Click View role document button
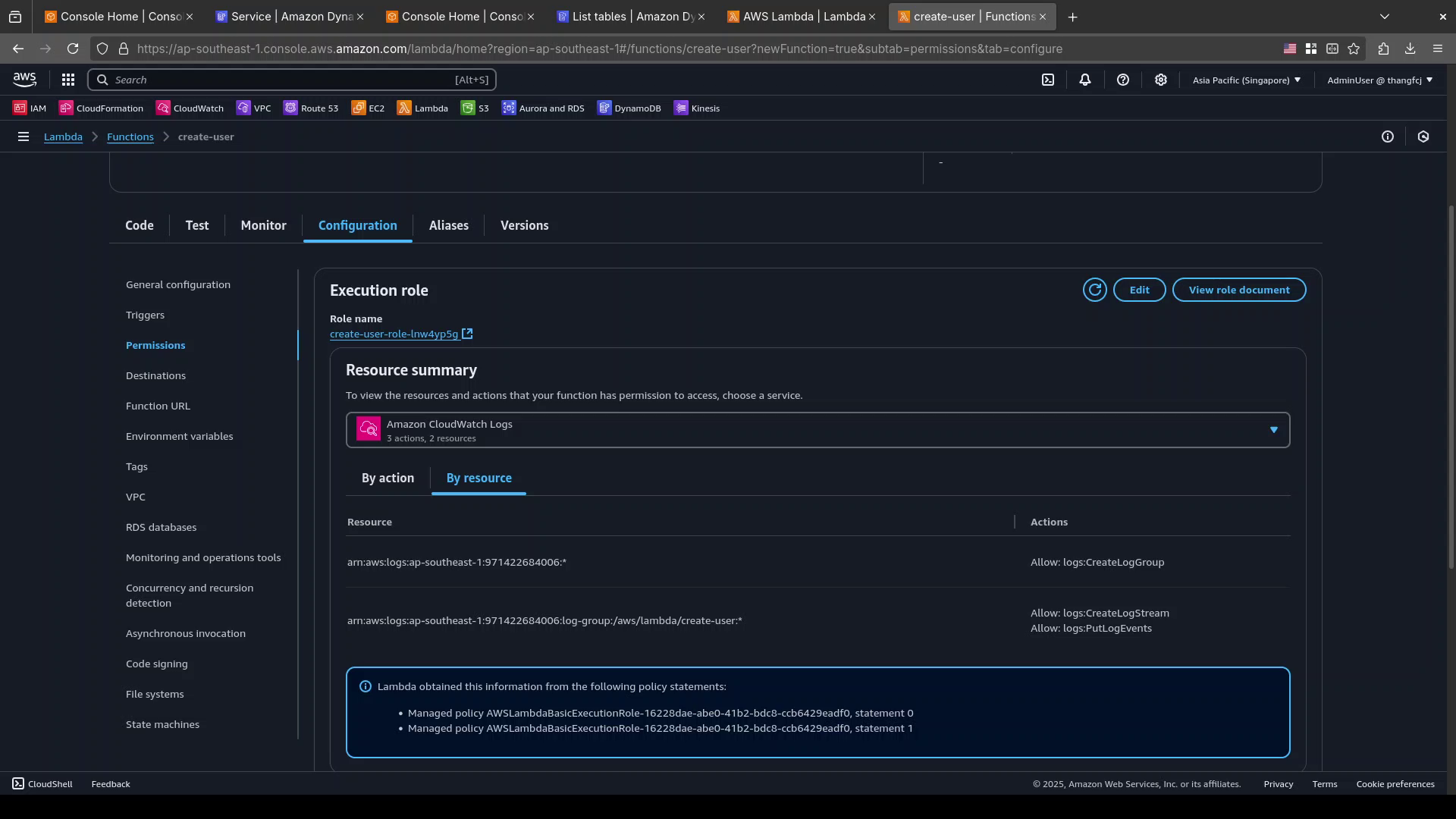 (1239, 290)
